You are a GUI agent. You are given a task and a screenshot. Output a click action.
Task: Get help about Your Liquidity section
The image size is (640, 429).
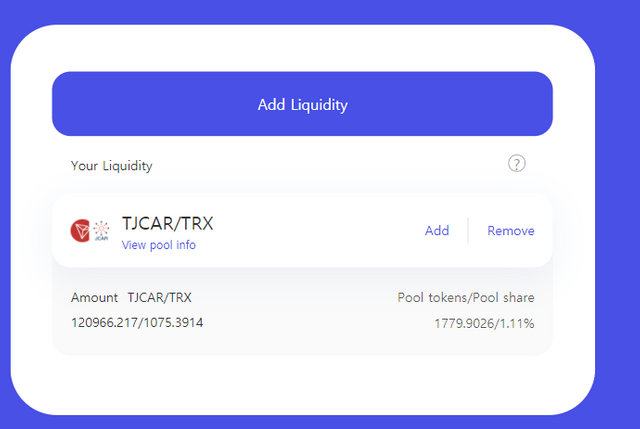[516, 164]
